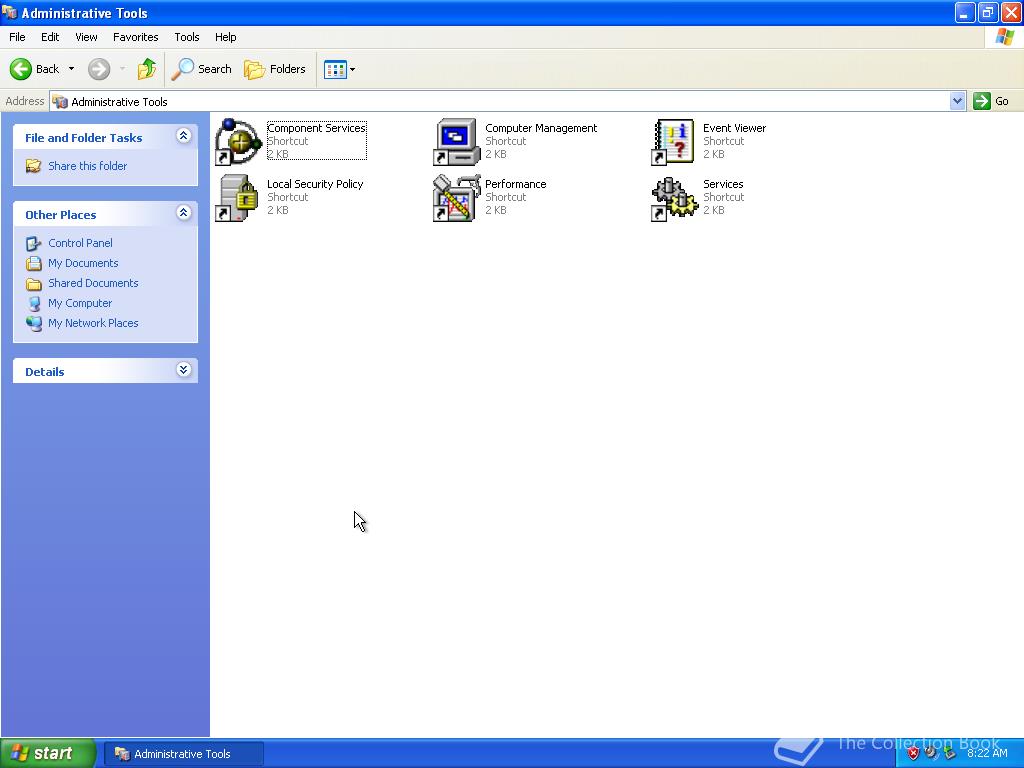
Task: Open the View menu
Action: pos(86,37)
